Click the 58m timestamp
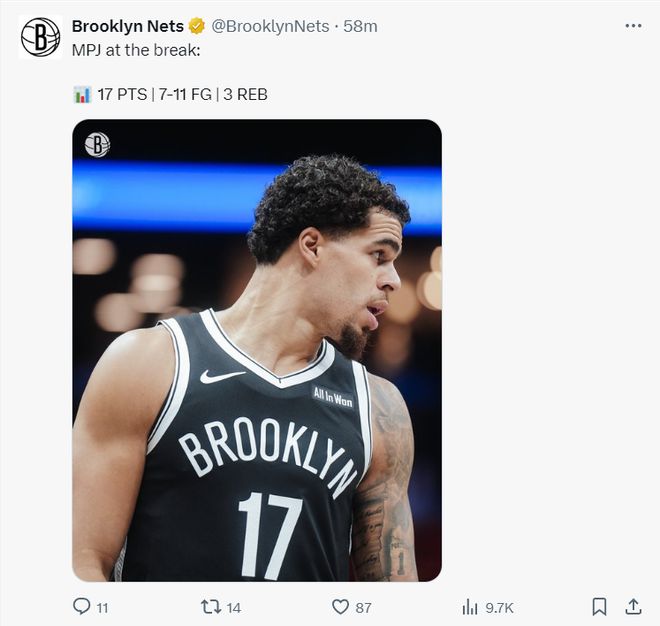This screenshot has height=626, width=660. 360,27
